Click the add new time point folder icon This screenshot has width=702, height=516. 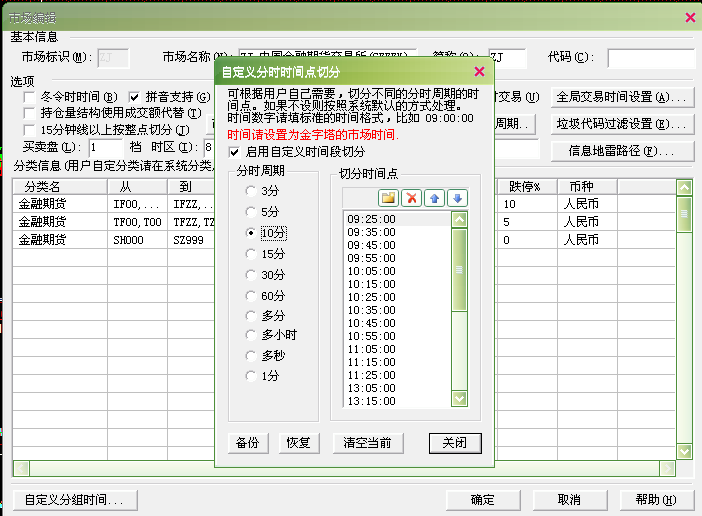tap(388, 198)
